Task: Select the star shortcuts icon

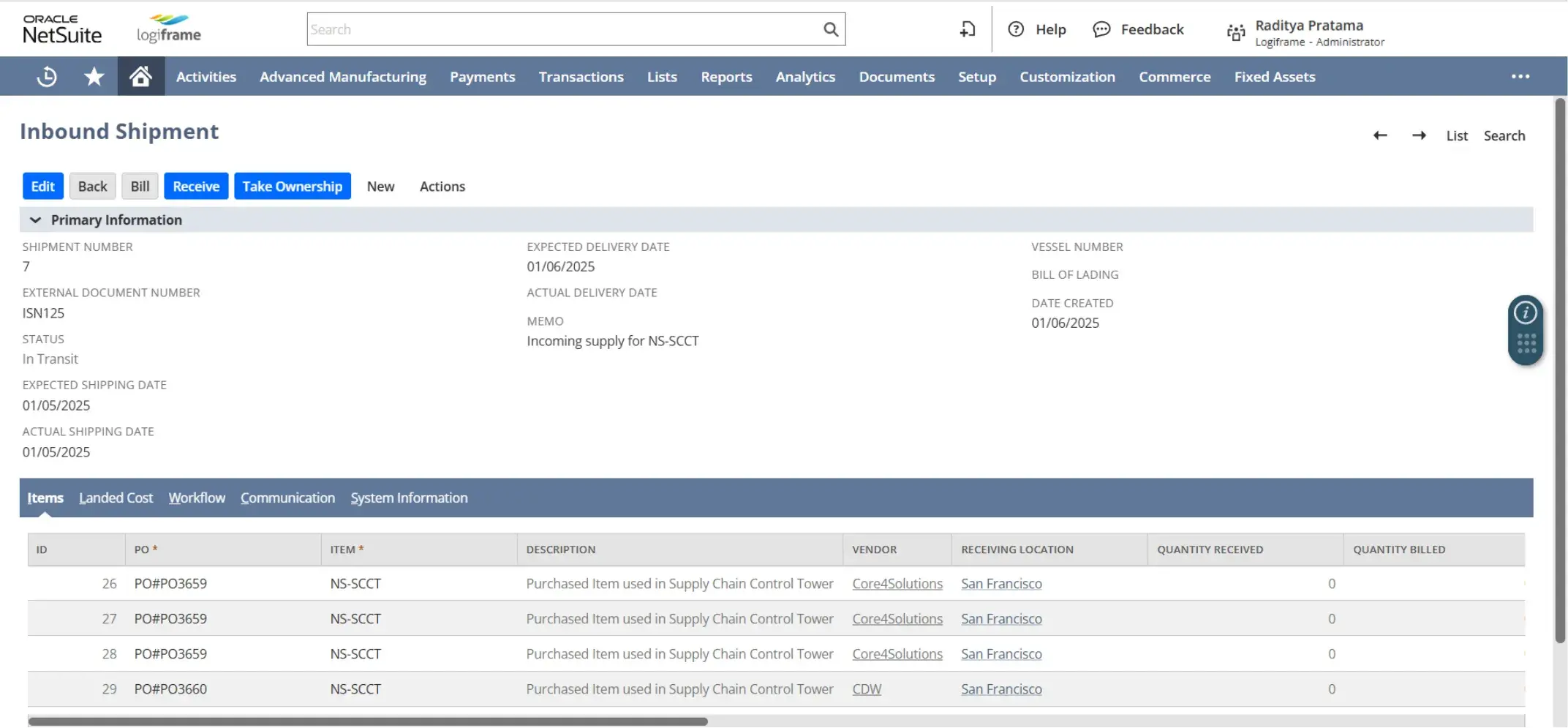Action: point(94,76)
